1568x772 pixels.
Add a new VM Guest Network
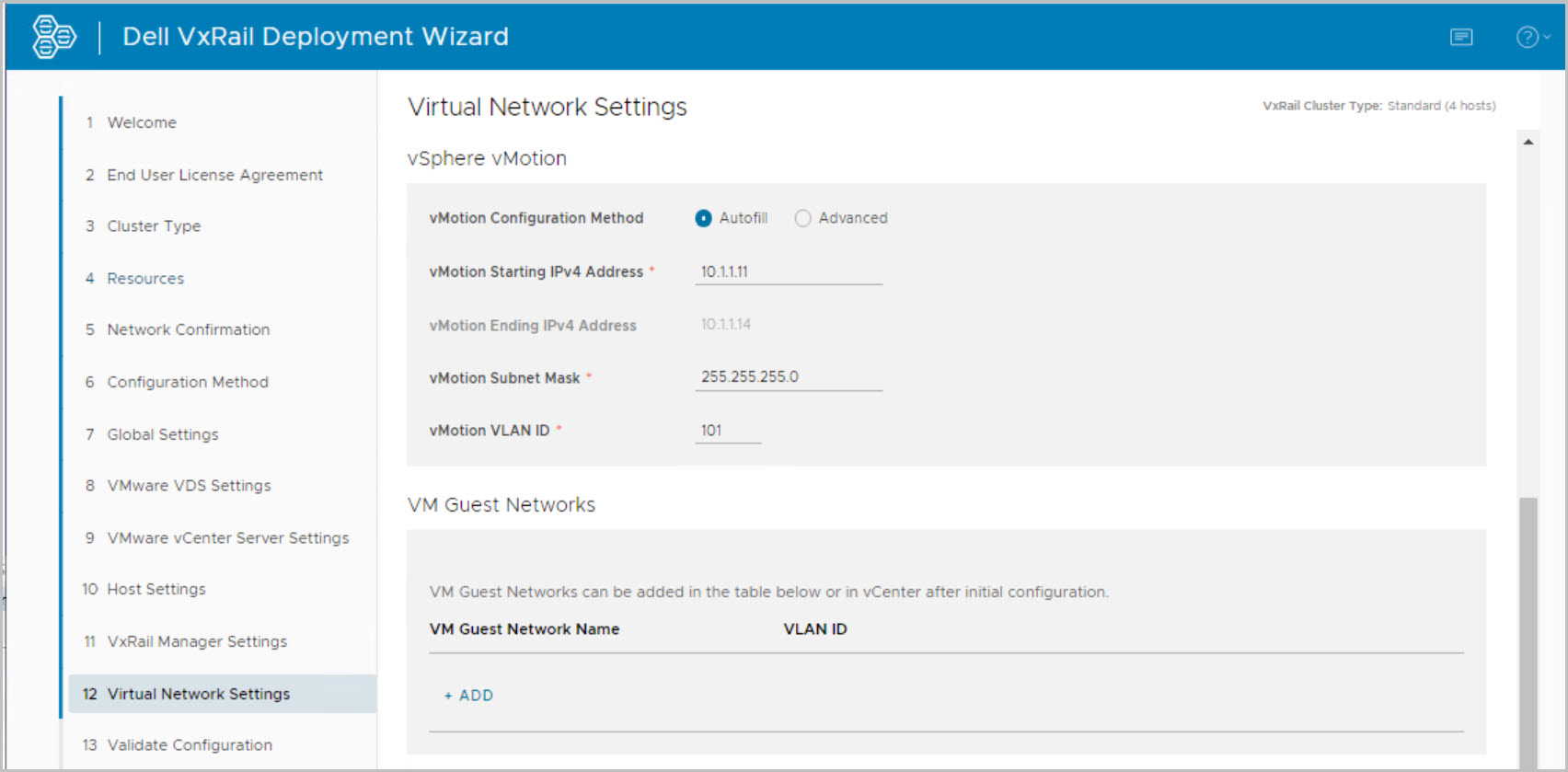[469, 696]
